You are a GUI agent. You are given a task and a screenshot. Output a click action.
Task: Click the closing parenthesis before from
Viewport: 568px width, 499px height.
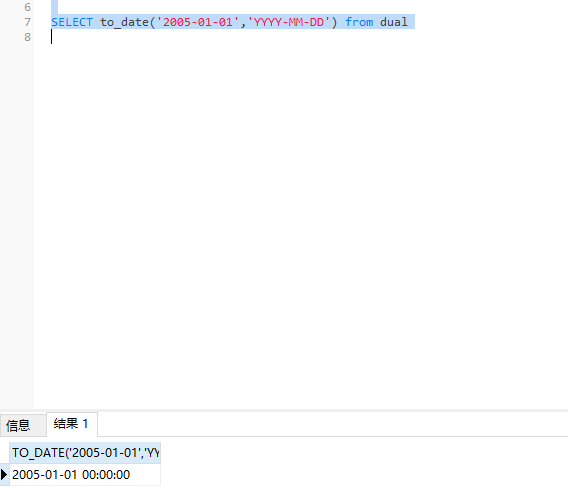click(x=334, y=22)
